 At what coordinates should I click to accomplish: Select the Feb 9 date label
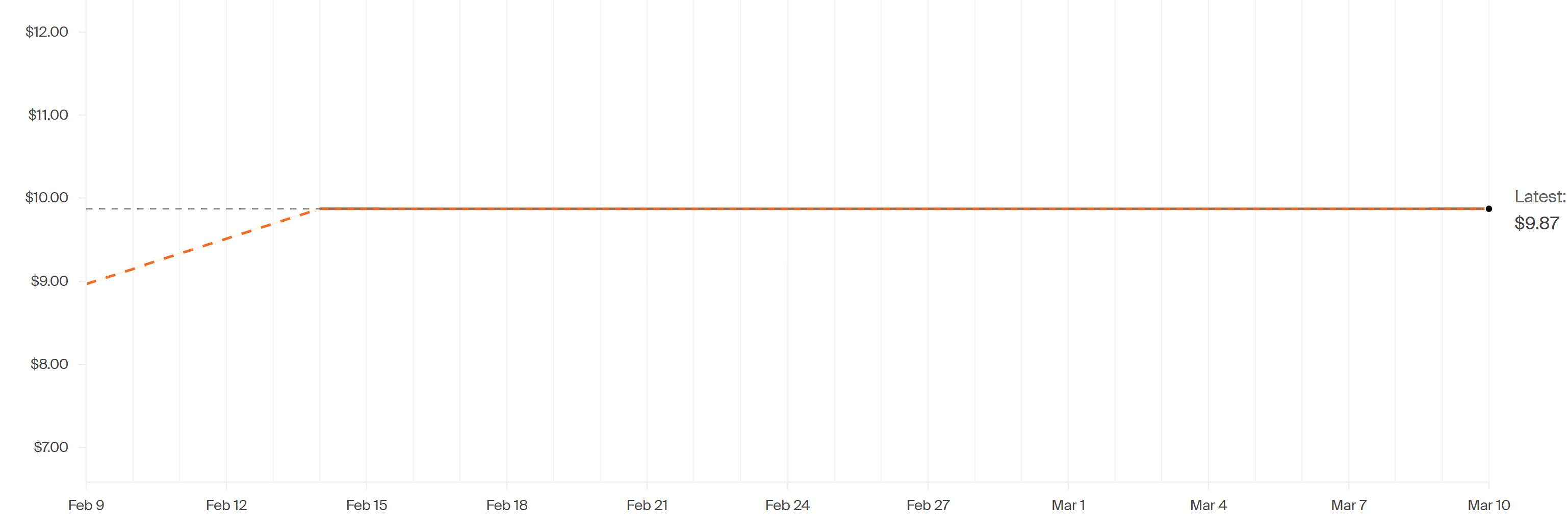pyautogui.click(x=87, y=505)
